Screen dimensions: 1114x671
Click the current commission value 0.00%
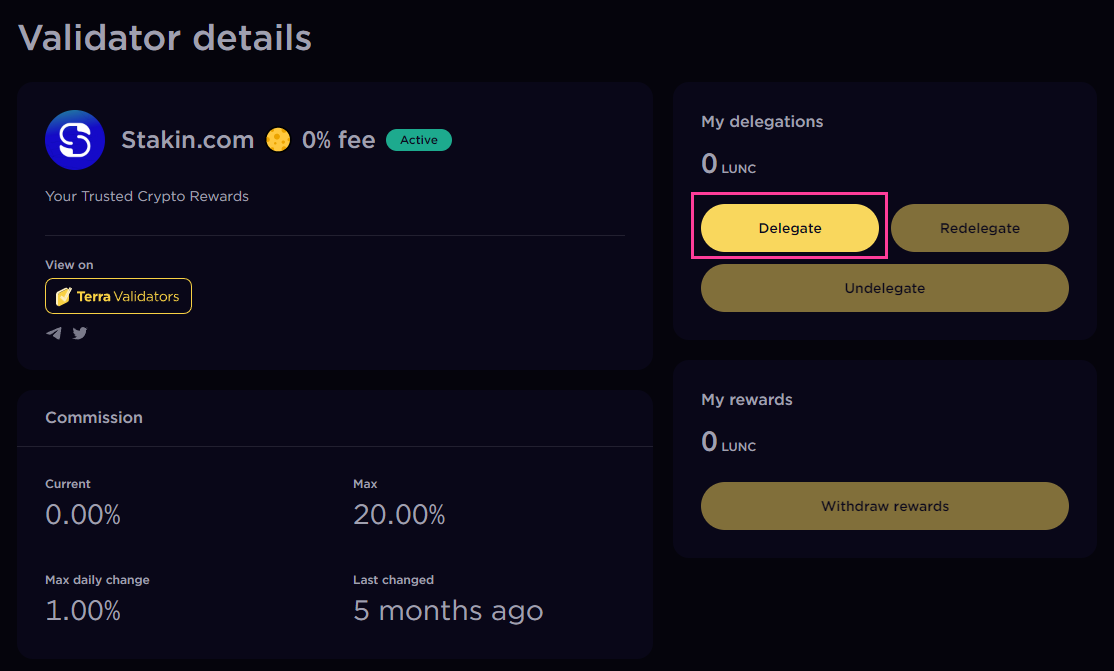(x=83, y=515)
